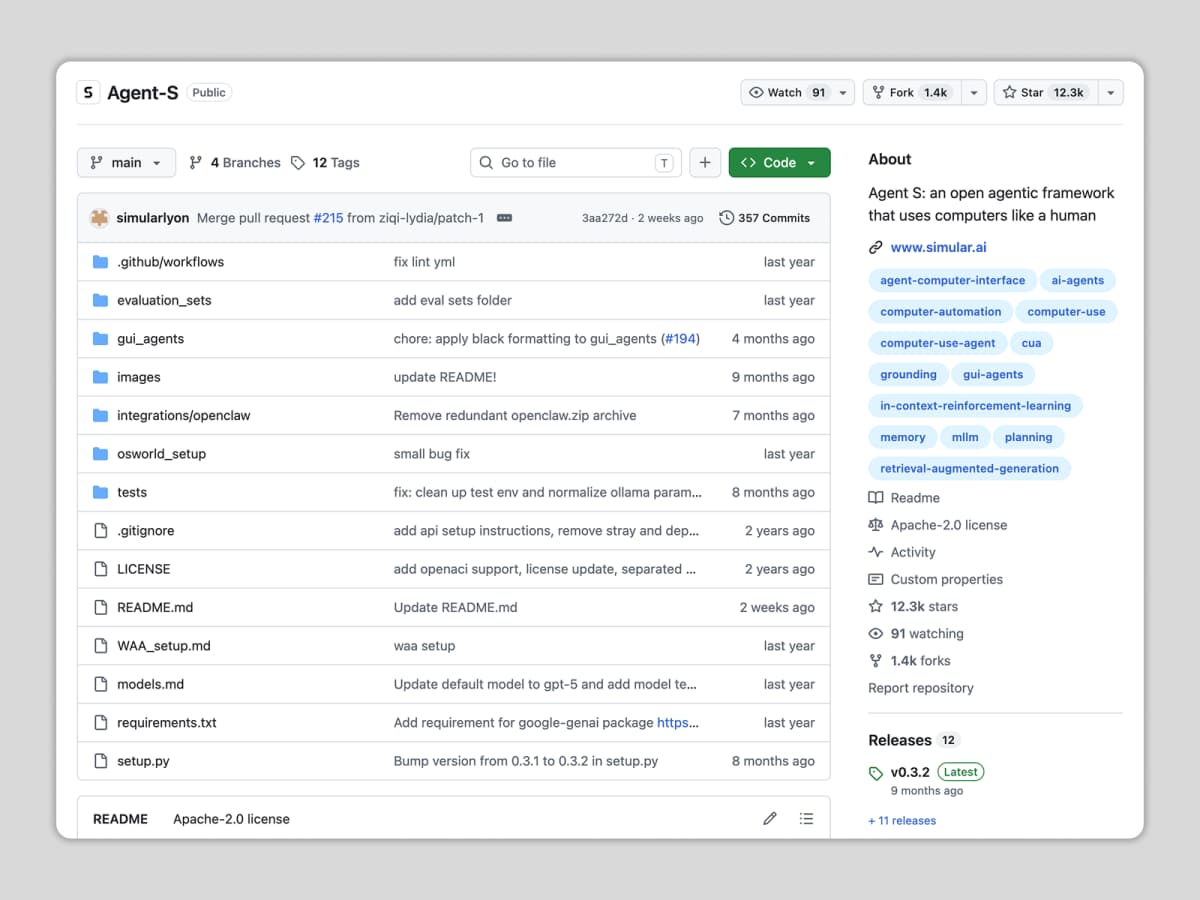Image resolution: width=1200 pixels, height=900 pixels.
Task: Select the retrieval-augmented-generation topic tag
Action: [969, 468]
